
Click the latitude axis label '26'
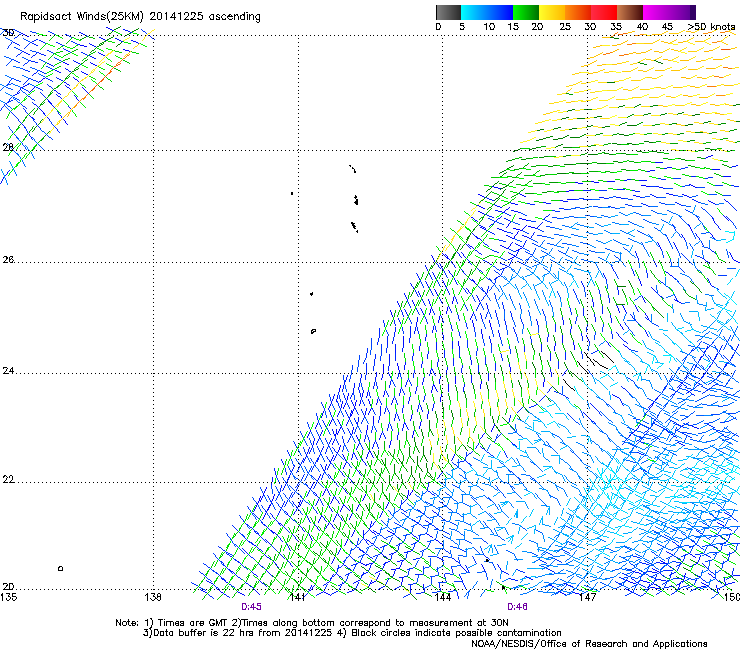coord(8,260)
